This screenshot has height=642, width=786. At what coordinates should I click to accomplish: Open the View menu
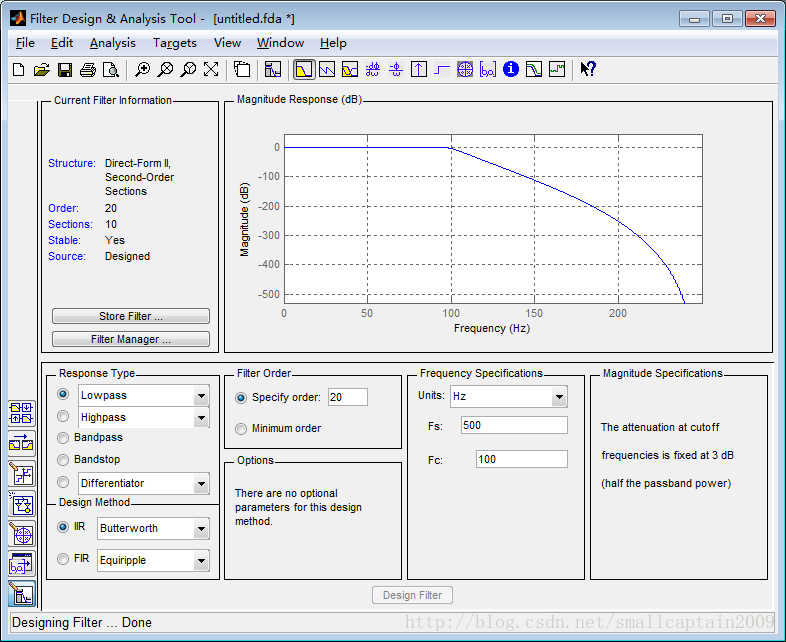[x=227, y=43]
